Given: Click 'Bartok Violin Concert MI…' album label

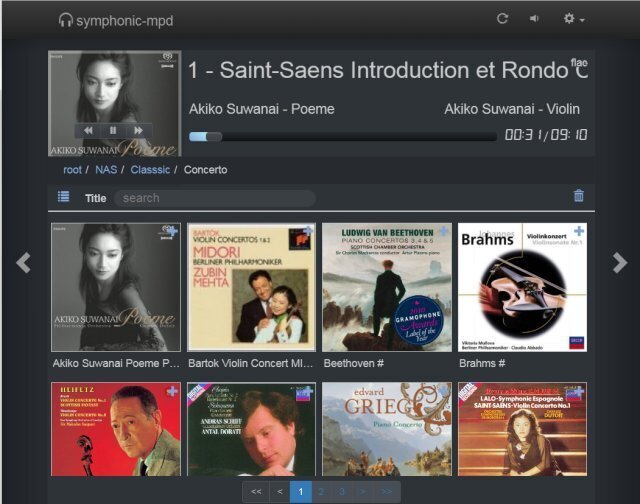Looking at the screenshot, I should point(251,363).
